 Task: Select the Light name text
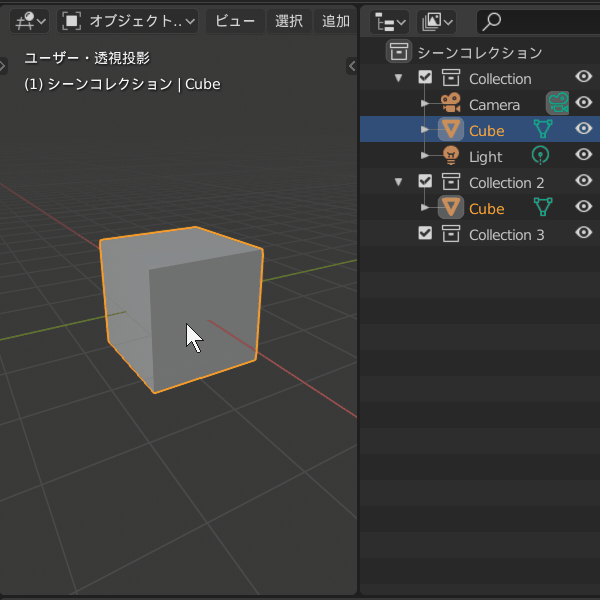(486, 157)
